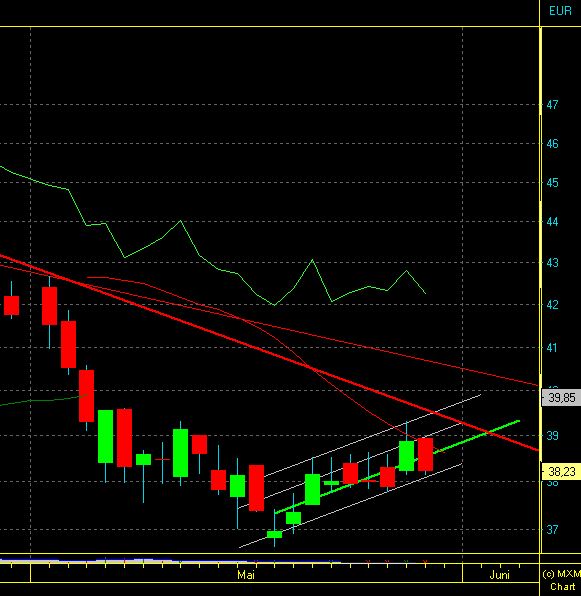Click the 37 price axis label

click(x=552, y=529)
